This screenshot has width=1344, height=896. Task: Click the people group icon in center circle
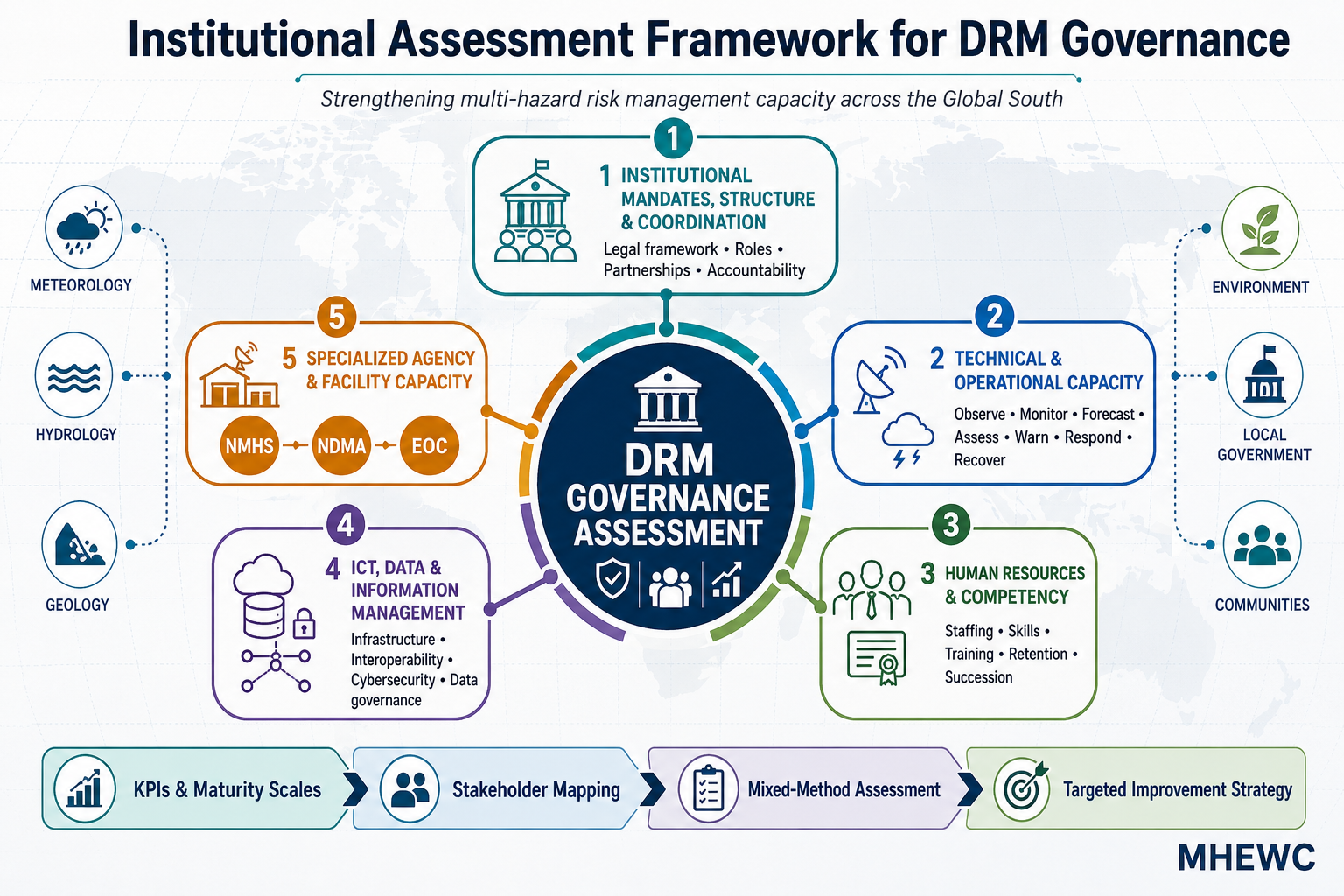670,586
